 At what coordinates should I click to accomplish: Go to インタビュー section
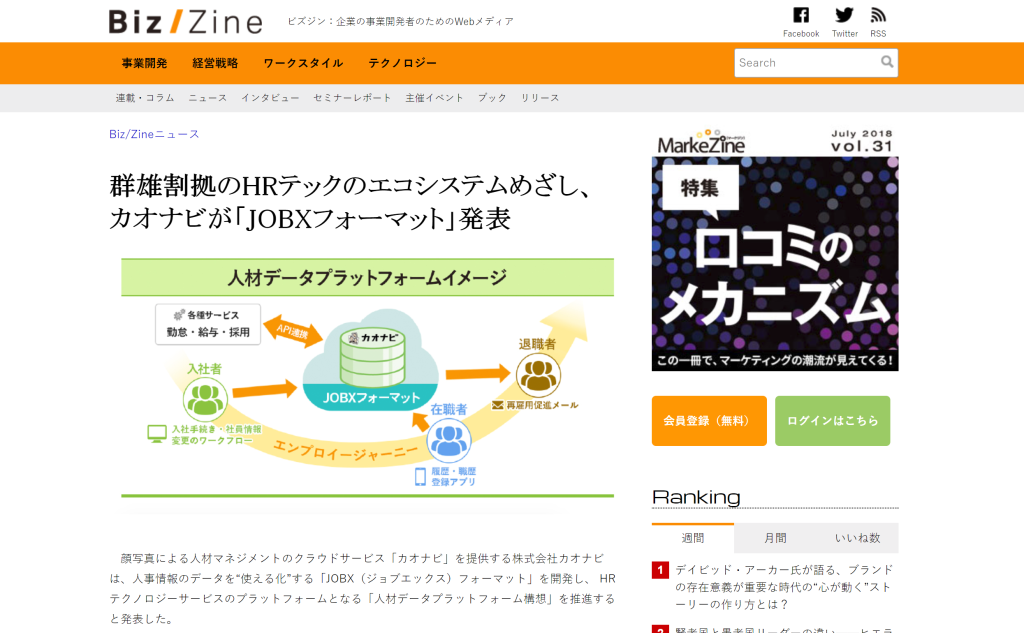point(270,98)
